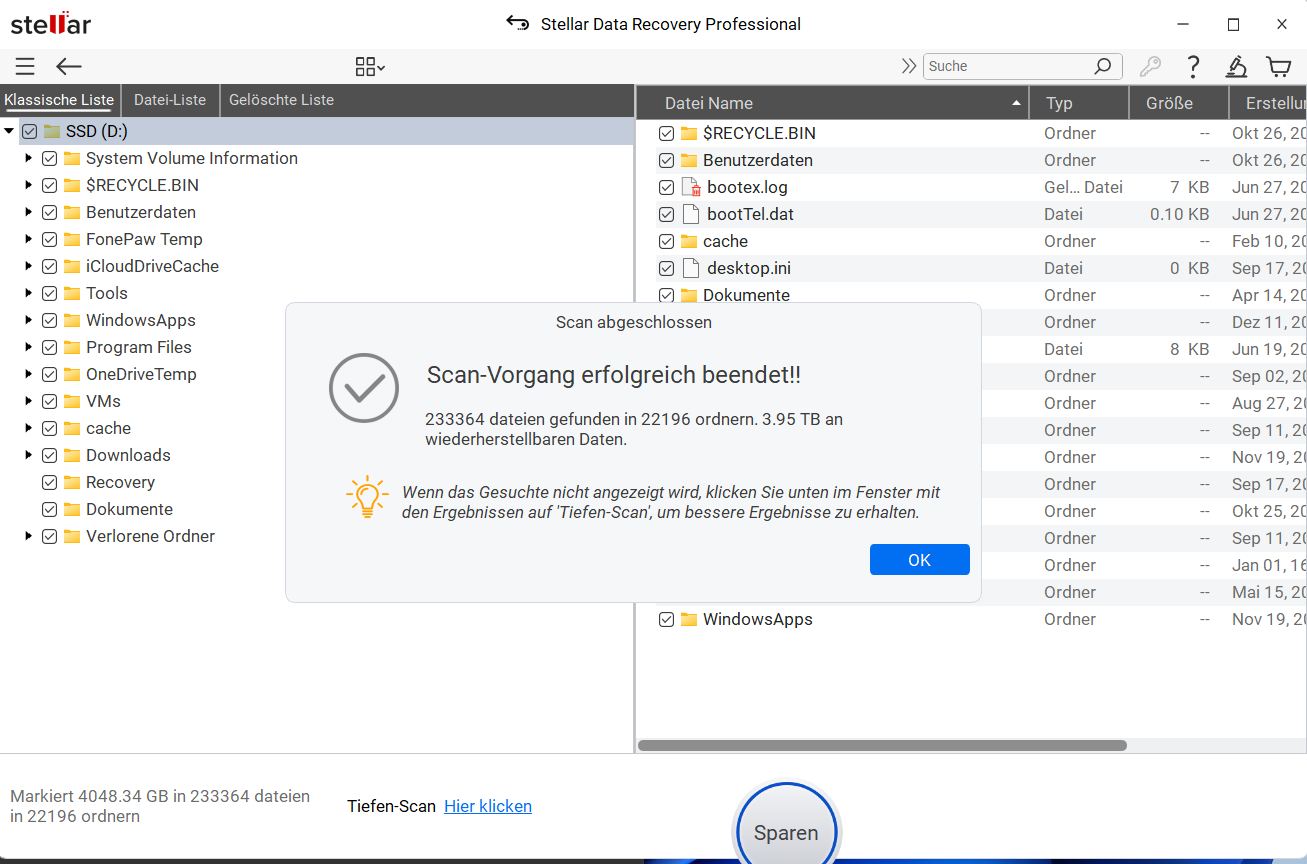Uncheck System Volume Information checkbox
The height and width of the screenshot is (864, 1307).
(x=49, y=158)
